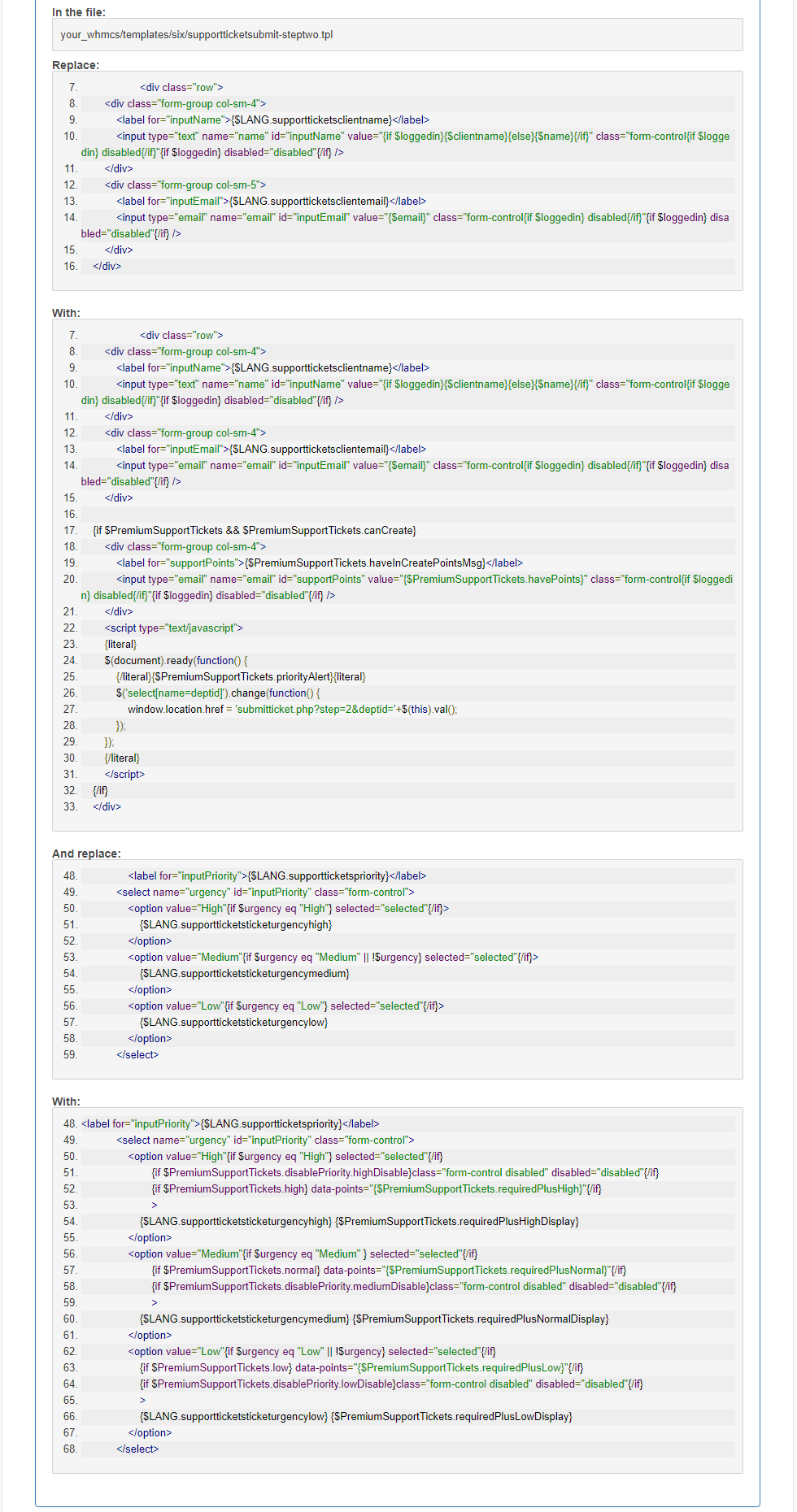Click the {if $PremiumSupportTickets && ...canCreate} line
This screenshot has height=1512, width=797.
pyautogui.click(x=255, y=530)
